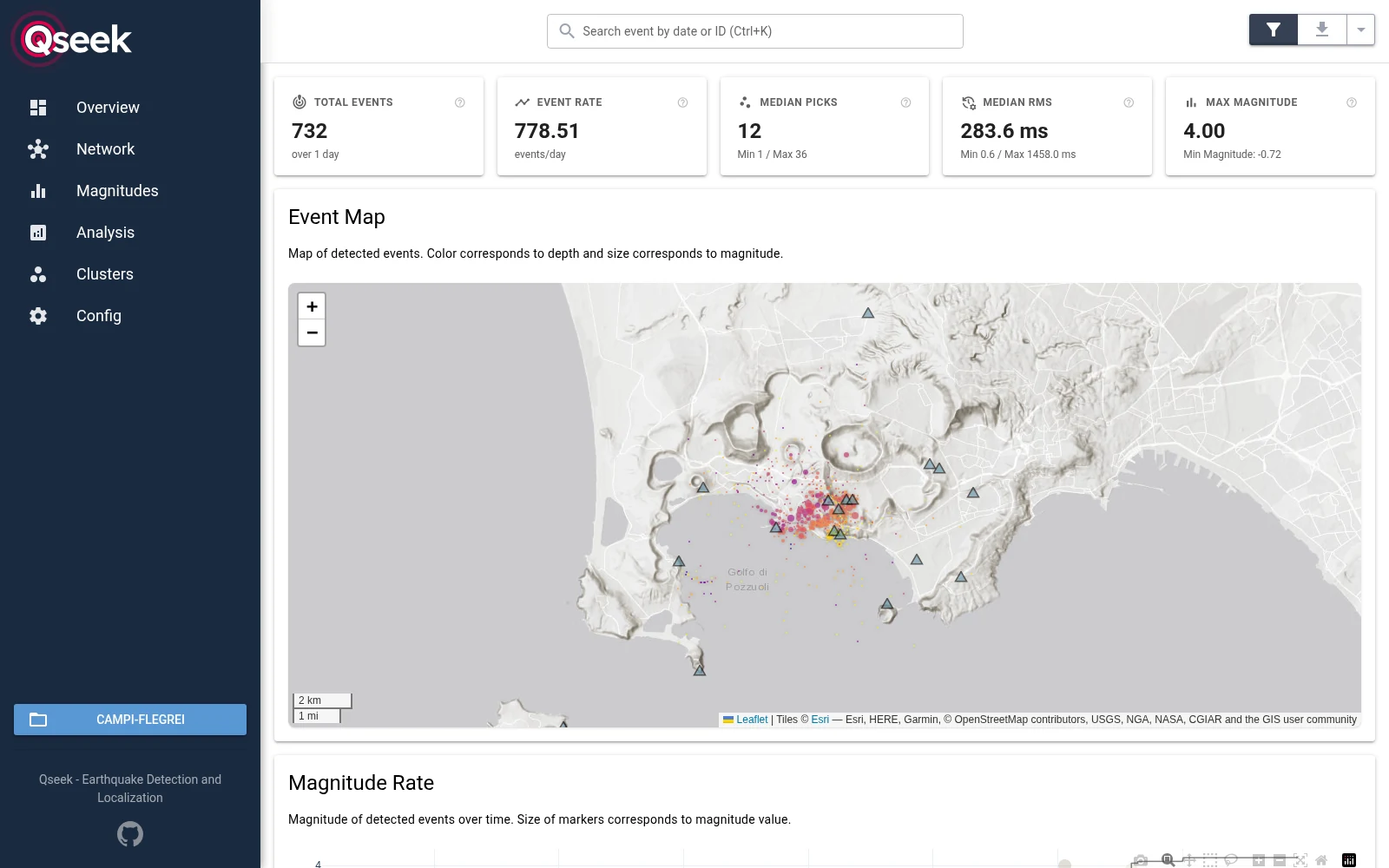Zoom out on the event map

point(312,332)
